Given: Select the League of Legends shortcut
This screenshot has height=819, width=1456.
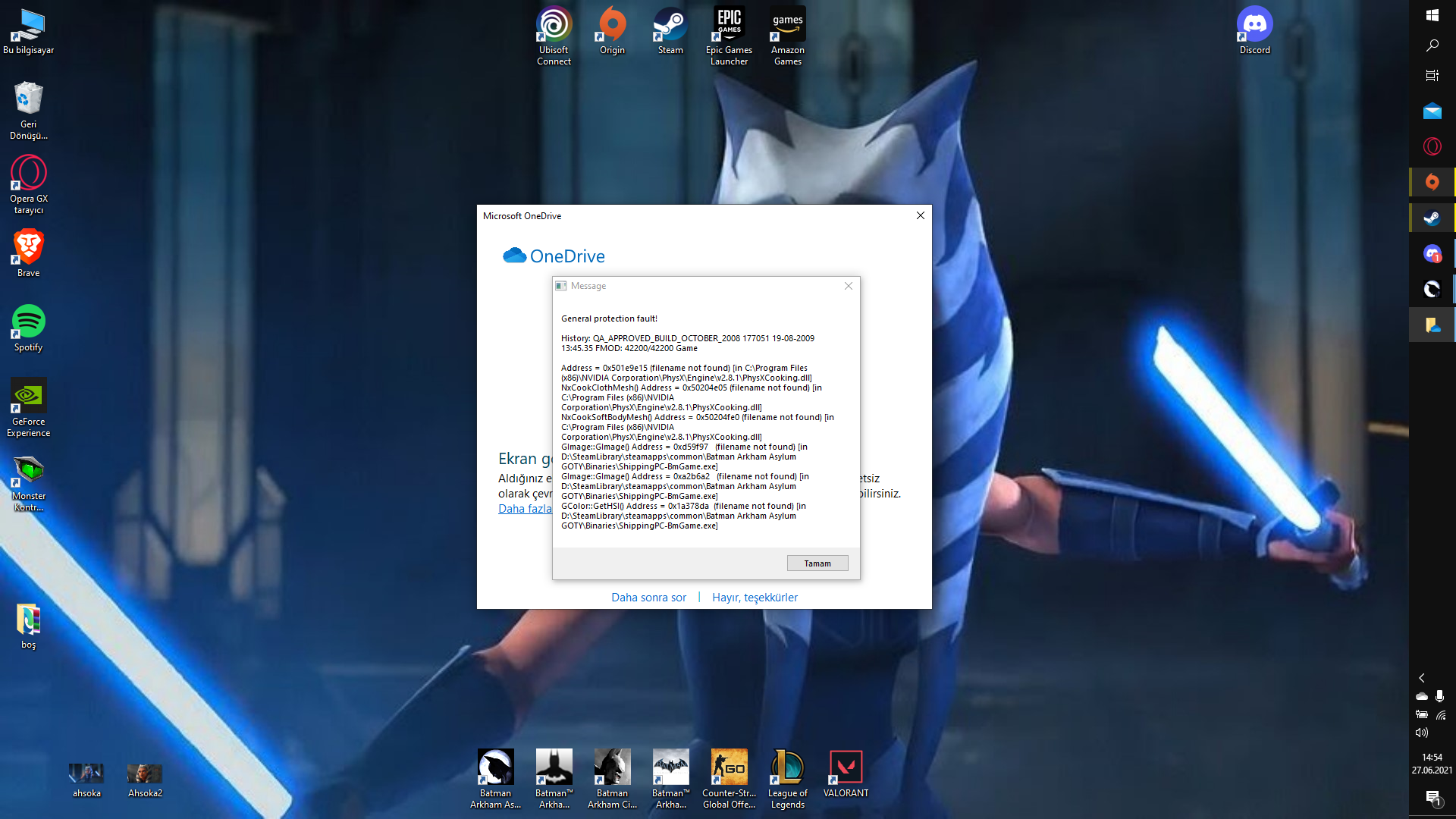Looking at the screenshot, I should [x=788, y=780].
